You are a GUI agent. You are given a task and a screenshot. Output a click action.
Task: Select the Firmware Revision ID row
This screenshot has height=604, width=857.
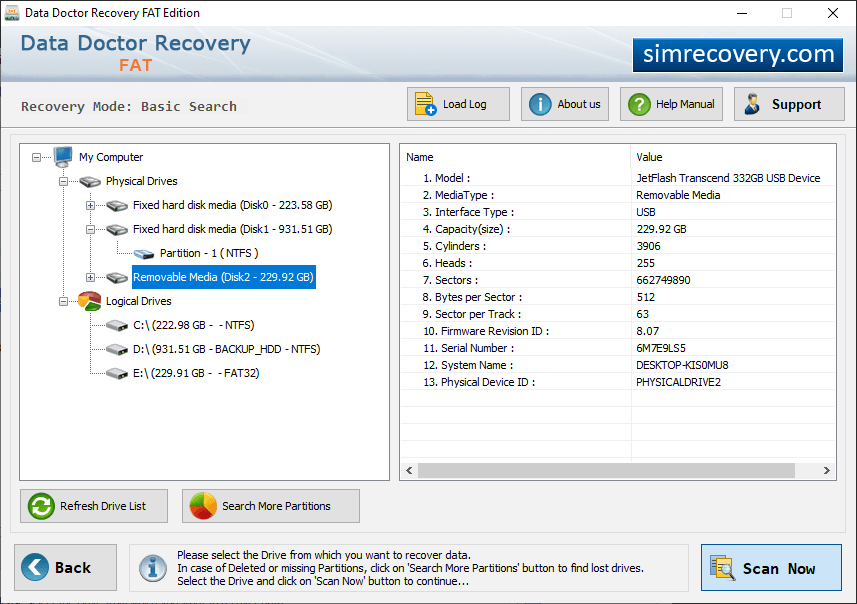(618, 331)
